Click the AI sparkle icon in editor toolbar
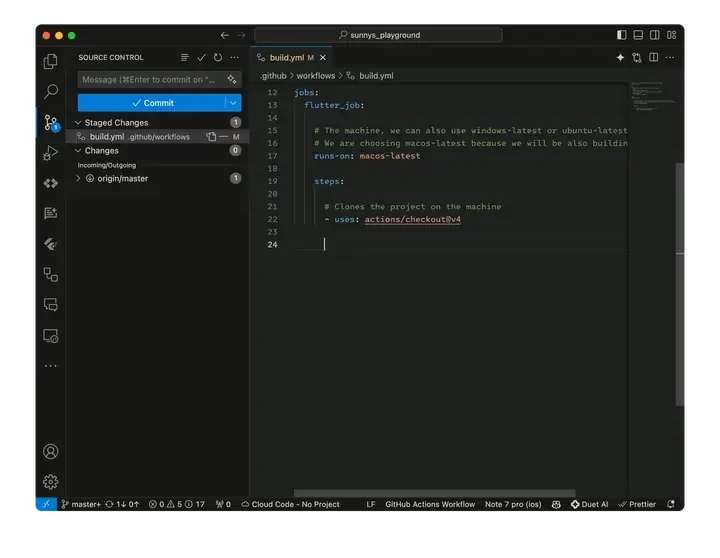This screenshot has width=720, height=558. coord(620,57)
